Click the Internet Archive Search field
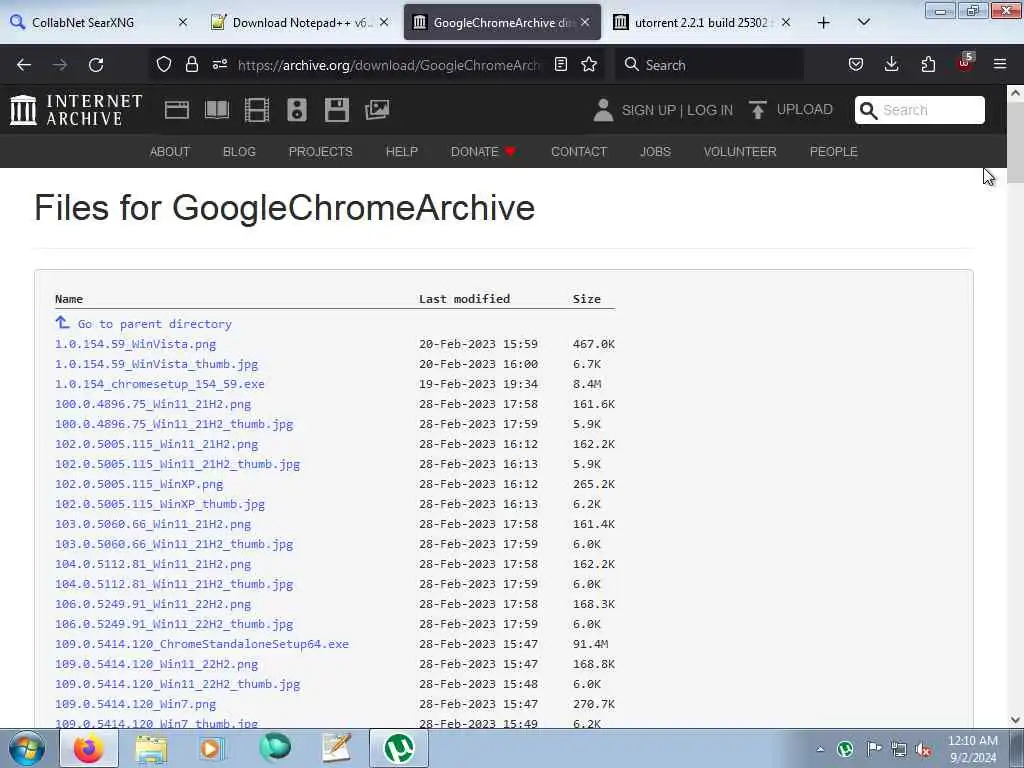 coord(920,110)
